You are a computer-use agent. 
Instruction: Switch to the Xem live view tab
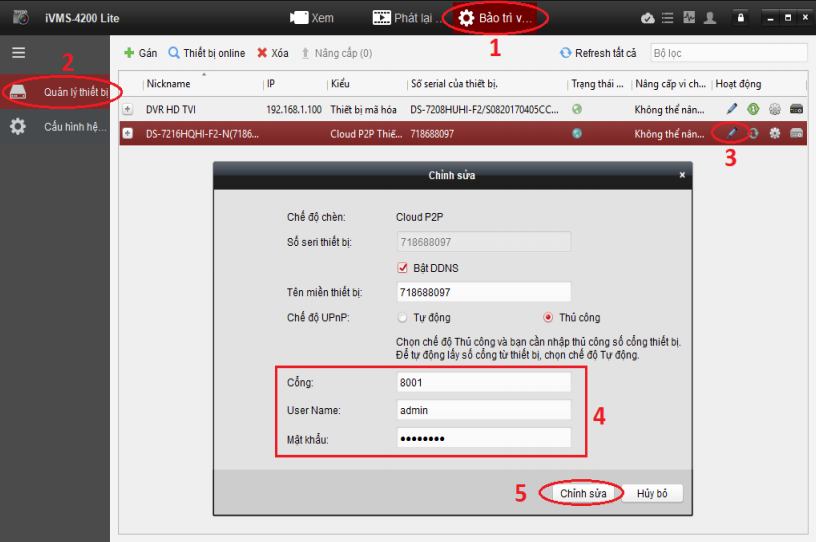point(312,18)
